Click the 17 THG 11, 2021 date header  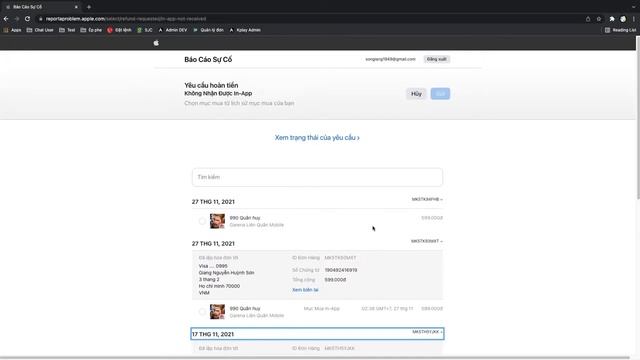[213, 334]
